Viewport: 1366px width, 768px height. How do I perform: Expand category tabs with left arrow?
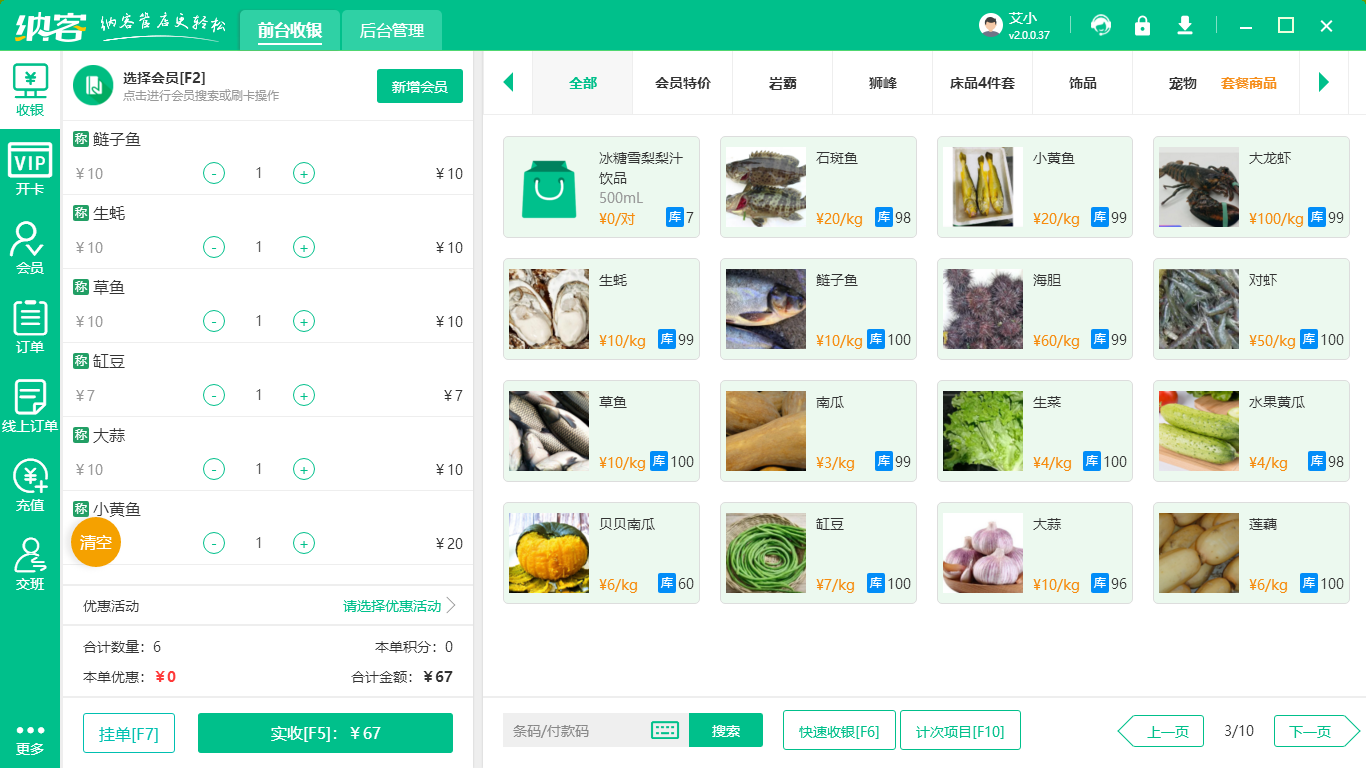click(x=508, y=84)
